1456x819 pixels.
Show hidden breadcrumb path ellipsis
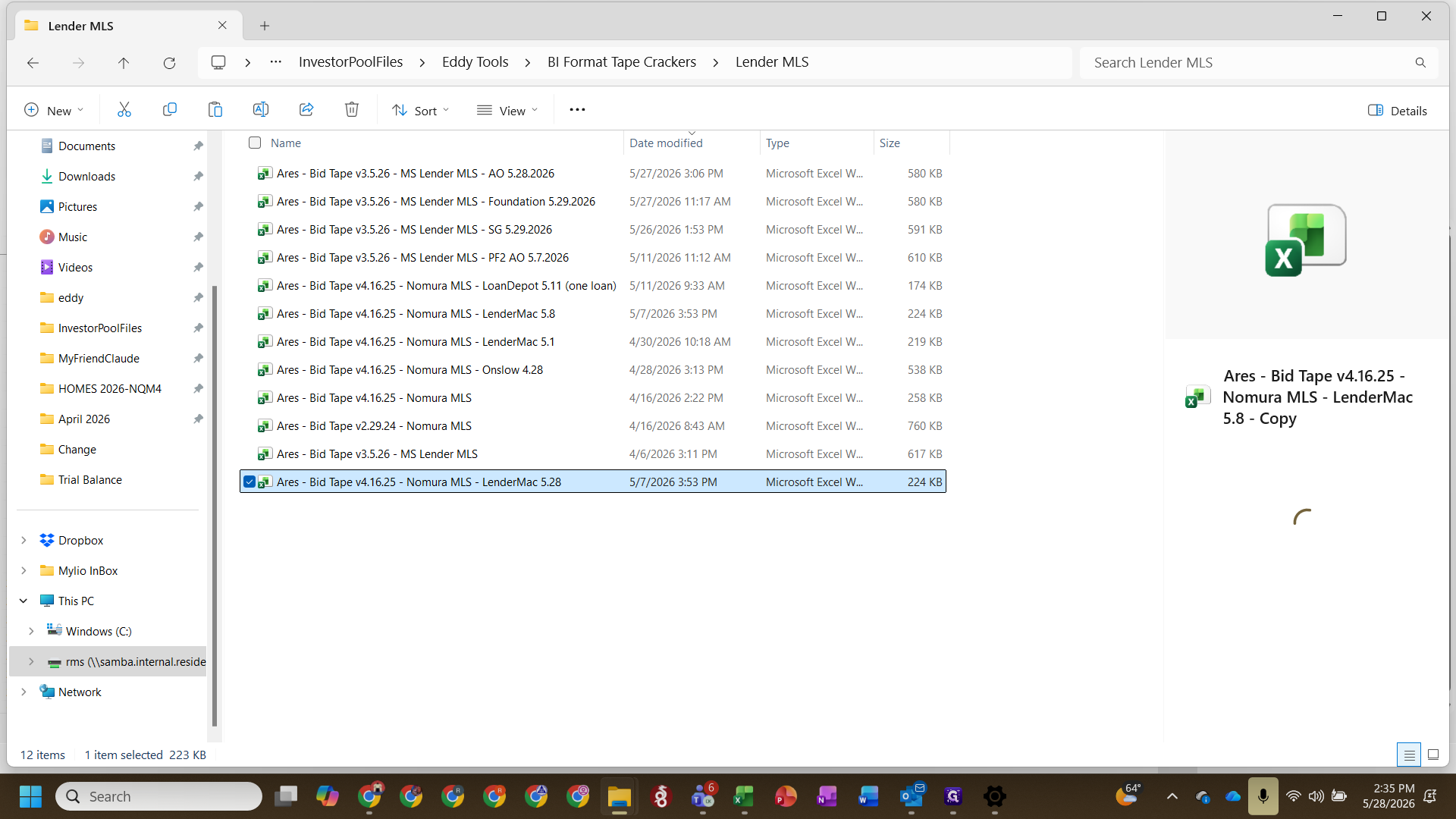[276, 62]
